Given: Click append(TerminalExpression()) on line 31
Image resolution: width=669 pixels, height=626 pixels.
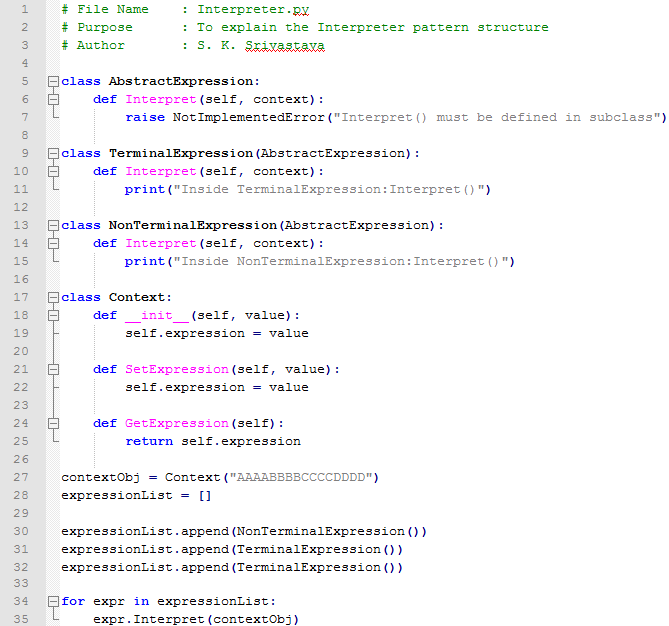Looking at the screenshot, I should [x=292, y=549].
